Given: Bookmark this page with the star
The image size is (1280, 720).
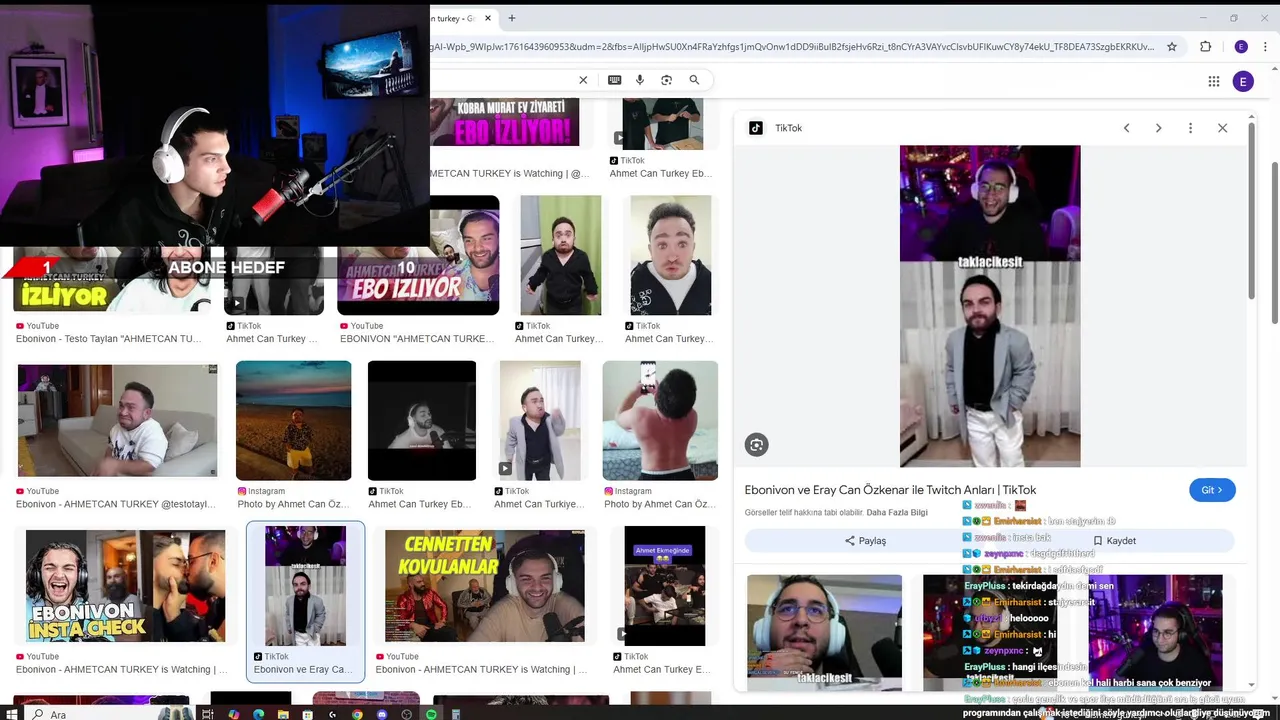Looking at the screenshot, I should [x=1172, y=47].
